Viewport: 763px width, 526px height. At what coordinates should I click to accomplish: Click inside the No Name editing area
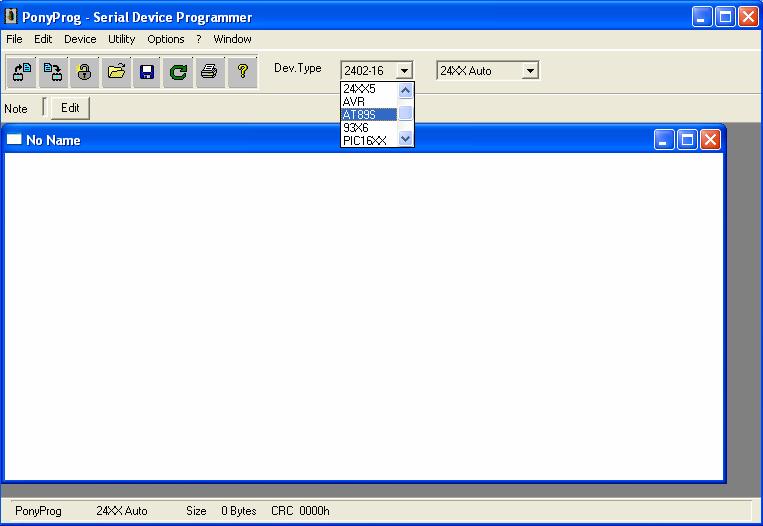click(363, 316)
